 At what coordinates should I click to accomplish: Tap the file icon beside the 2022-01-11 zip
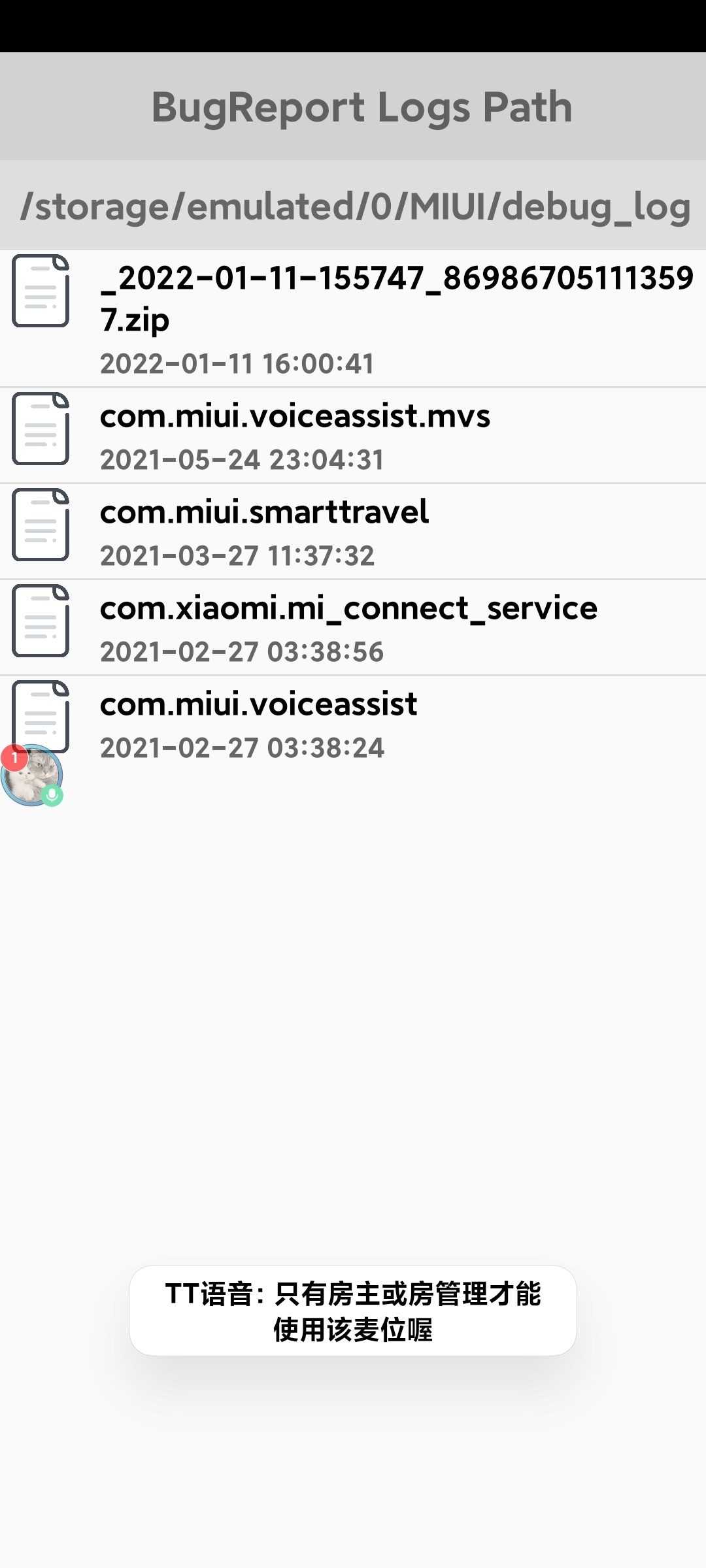pos(41,291)
